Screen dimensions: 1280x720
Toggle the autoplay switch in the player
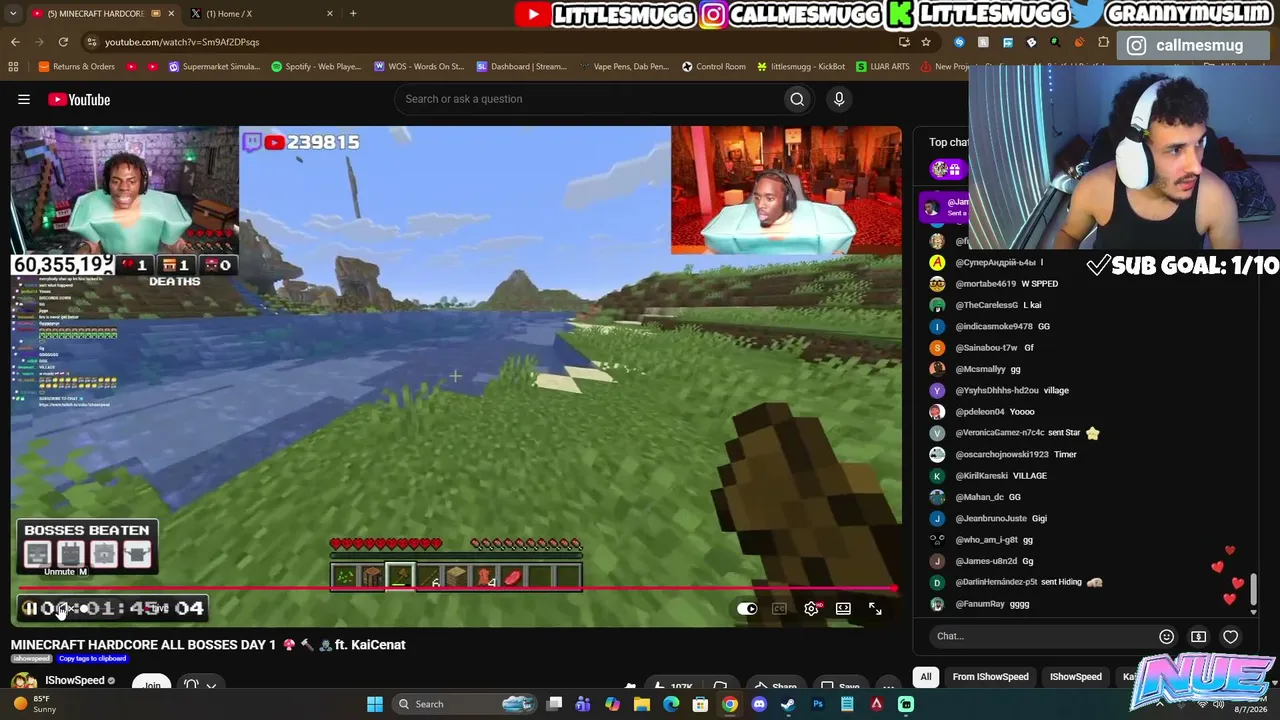(x=747, y=608)
